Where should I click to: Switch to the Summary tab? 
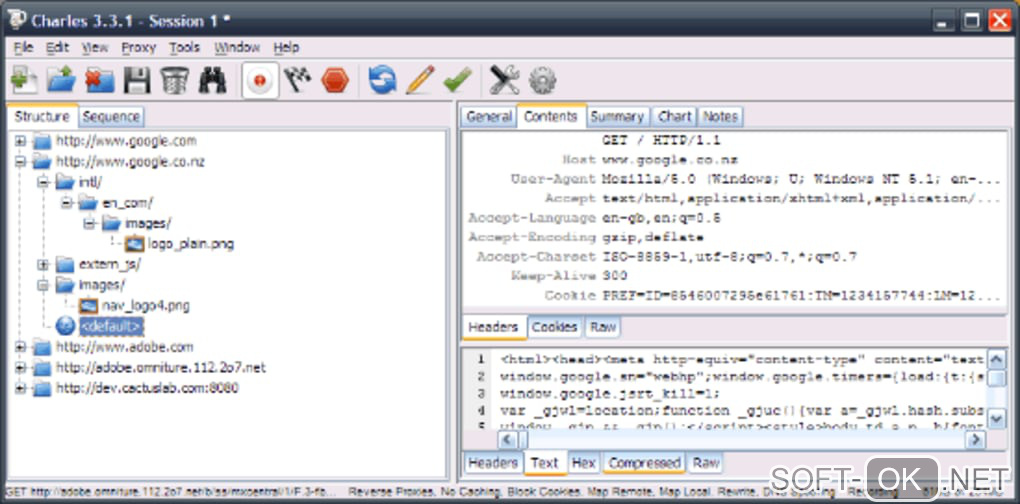[617, 117]
